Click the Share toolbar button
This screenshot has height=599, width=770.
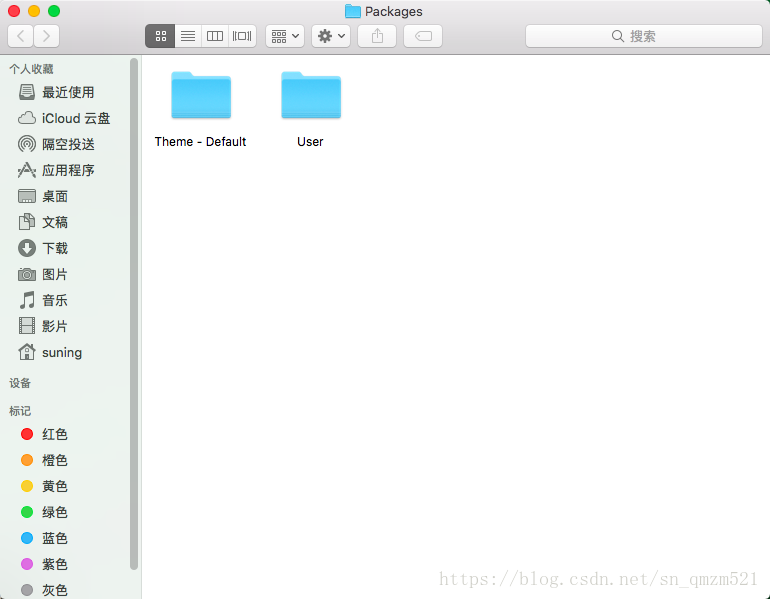coord(377,36)
